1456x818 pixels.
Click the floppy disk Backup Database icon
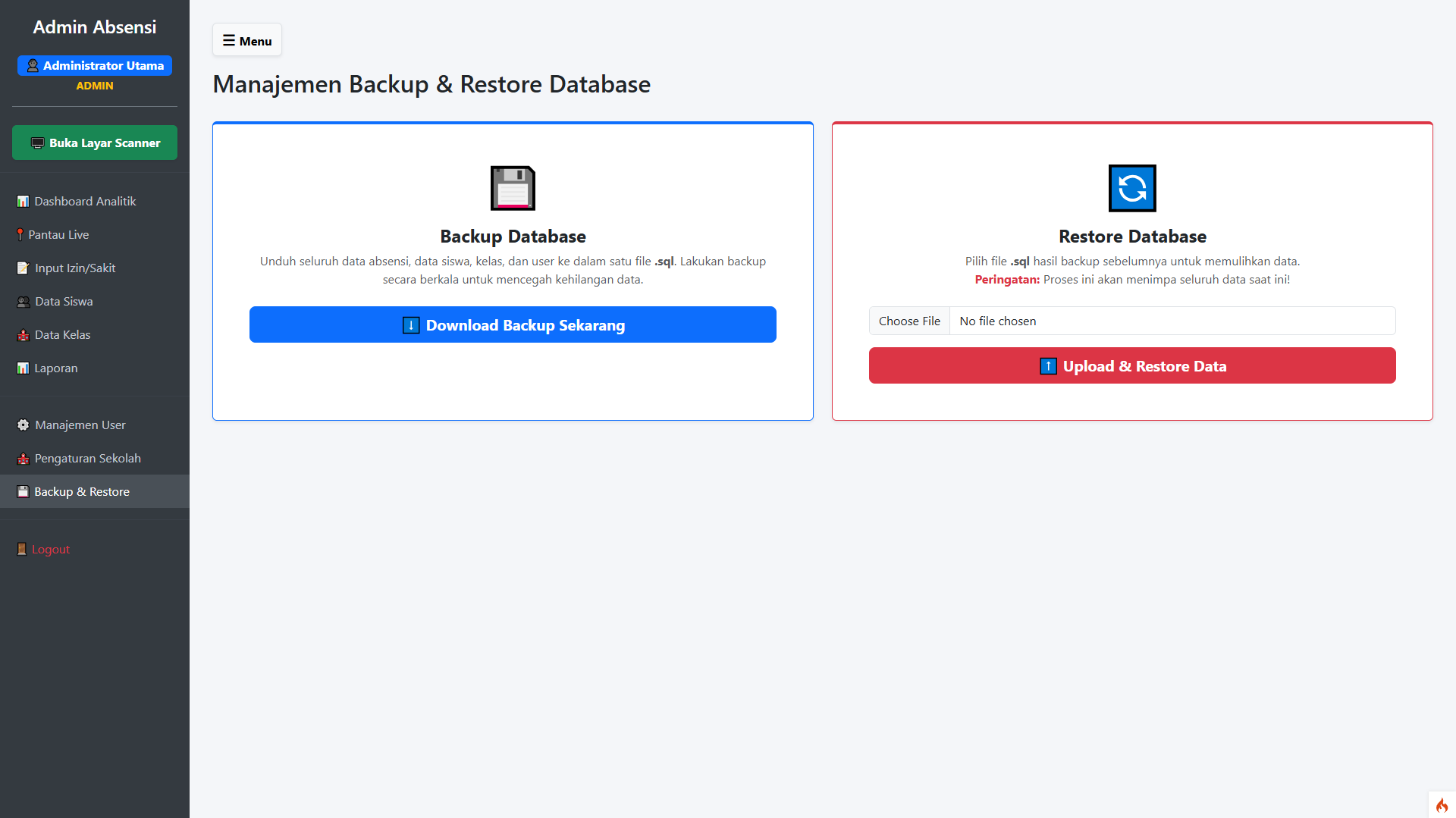pos(513,188)
